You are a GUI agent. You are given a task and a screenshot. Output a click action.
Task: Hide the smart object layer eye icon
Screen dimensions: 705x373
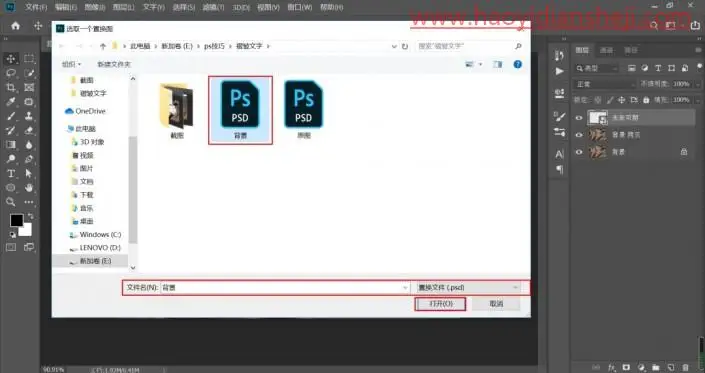tap(579, 118)
